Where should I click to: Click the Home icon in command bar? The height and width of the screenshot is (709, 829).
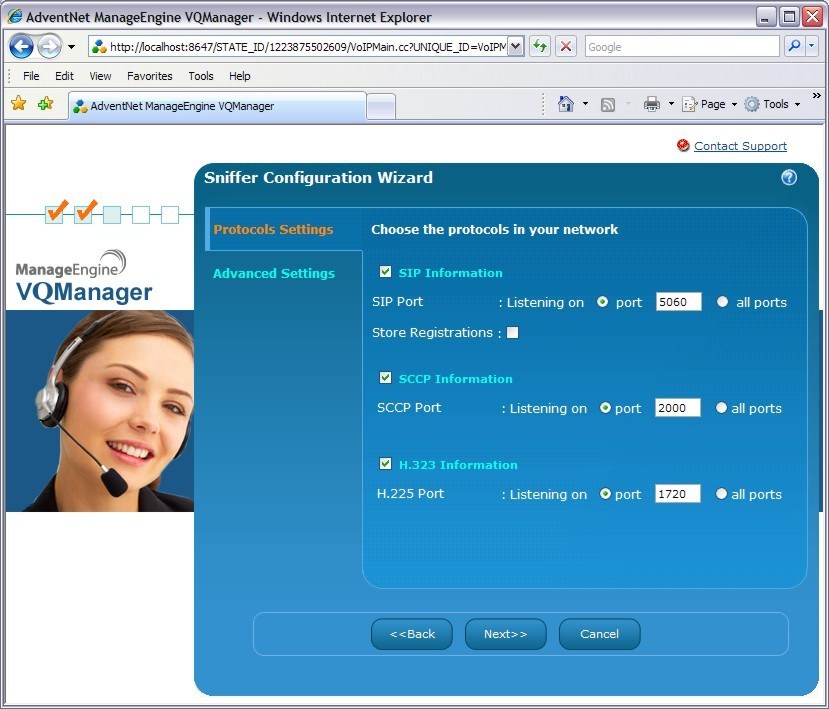(x=565, y=104)
